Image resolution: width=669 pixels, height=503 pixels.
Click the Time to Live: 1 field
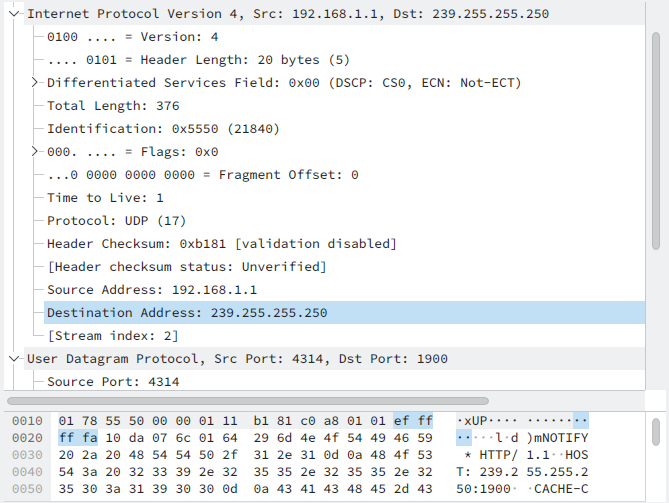105,198
